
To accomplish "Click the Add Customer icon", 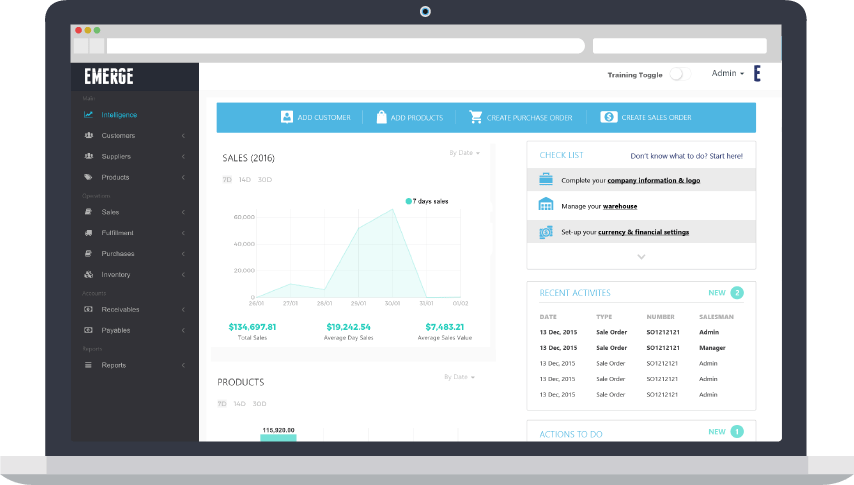I will tap(287, 117).
